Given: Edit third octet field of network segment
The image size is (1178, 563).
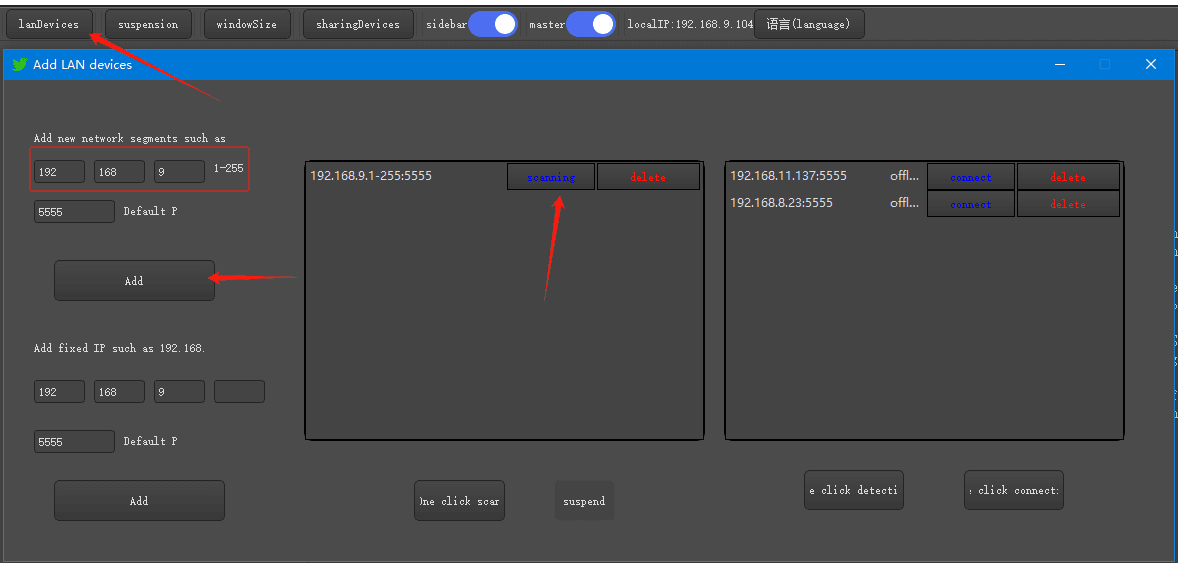Looking at the screenshot, I should 180,171.
